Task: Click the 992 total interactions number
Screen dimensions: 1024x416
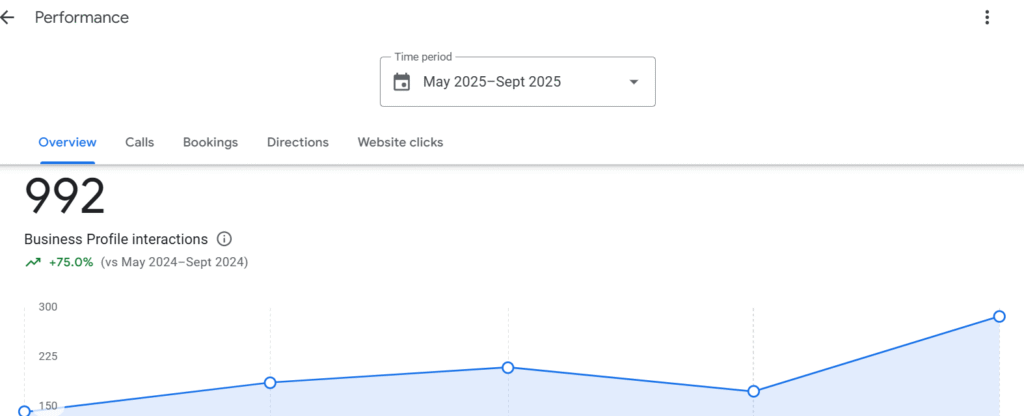Action: (x=65, y=197)
